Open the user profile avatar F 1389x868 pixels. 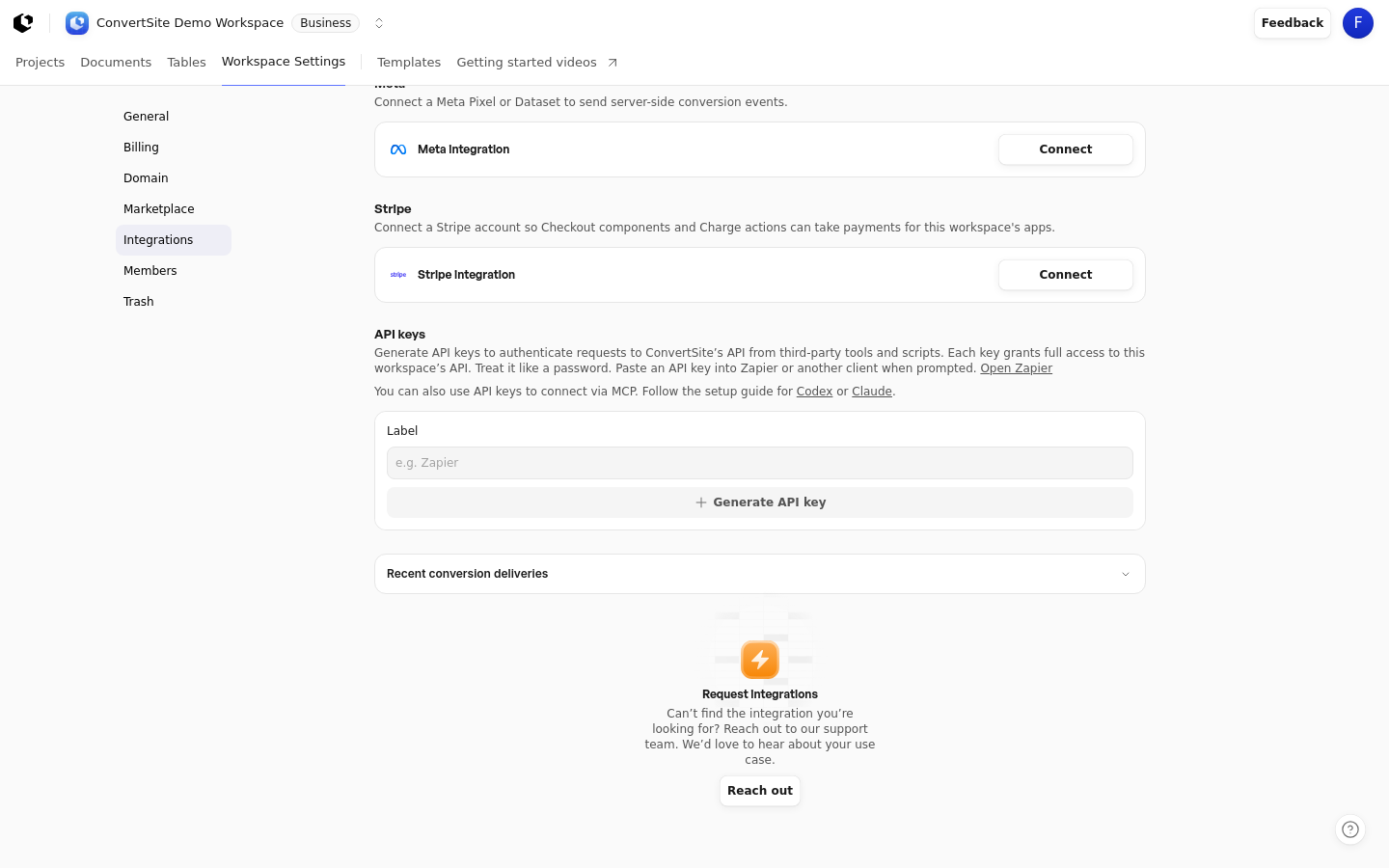[x=1358, y=23]
